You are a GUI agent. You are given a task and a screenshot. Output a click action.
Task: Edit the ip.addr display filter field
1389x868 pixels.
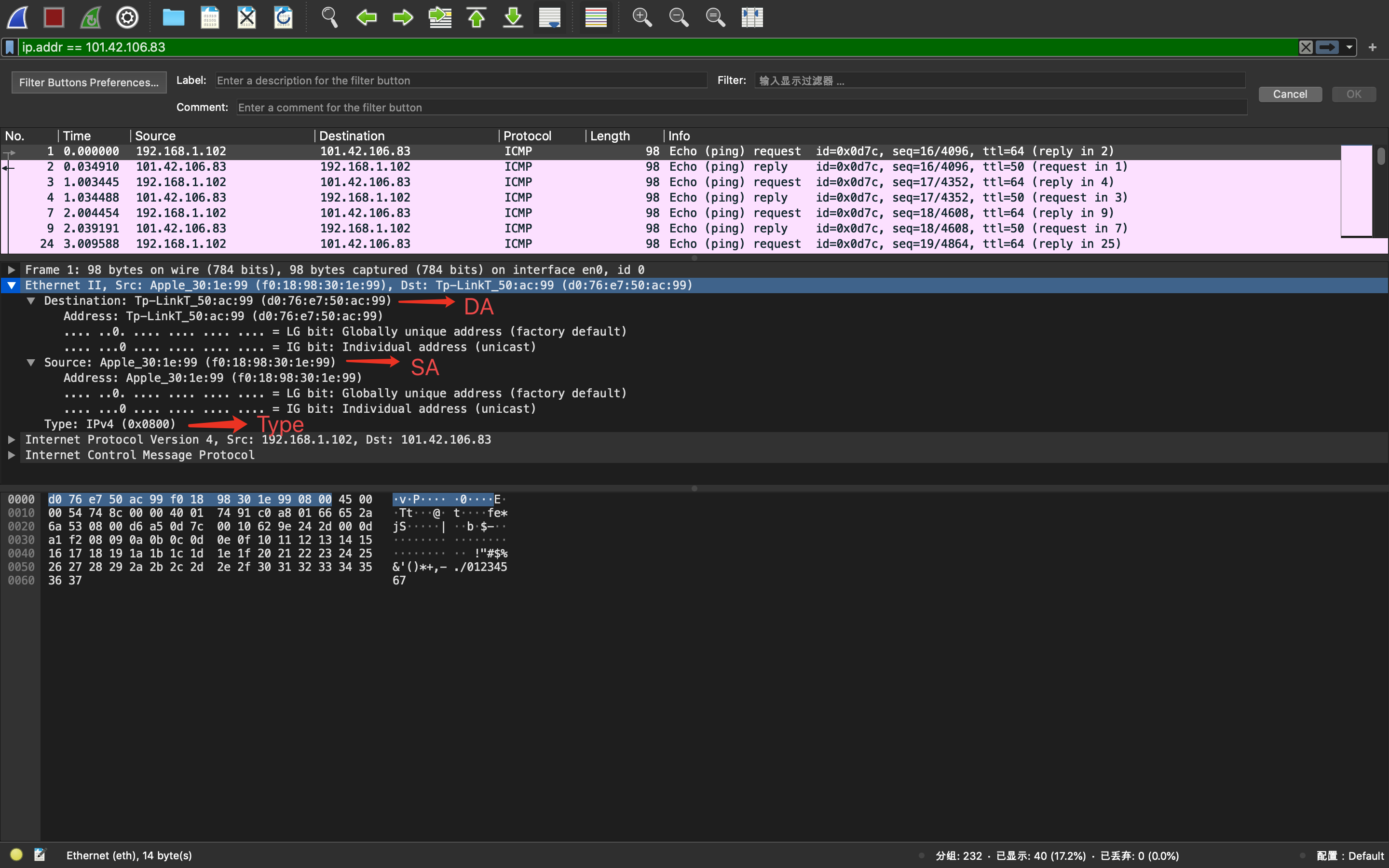click(x=657, y=47)
